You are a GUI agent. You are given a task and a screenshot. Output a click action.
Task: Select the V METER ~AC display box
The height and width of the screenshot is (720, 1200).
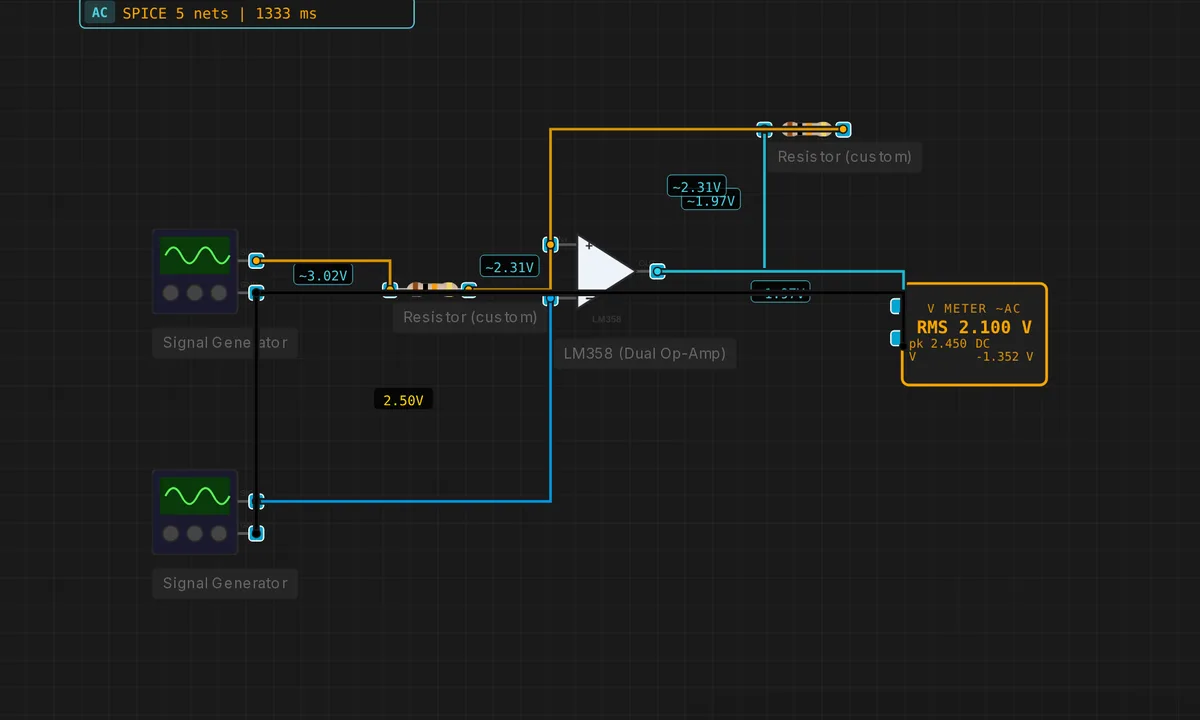[x=974, y=334]
